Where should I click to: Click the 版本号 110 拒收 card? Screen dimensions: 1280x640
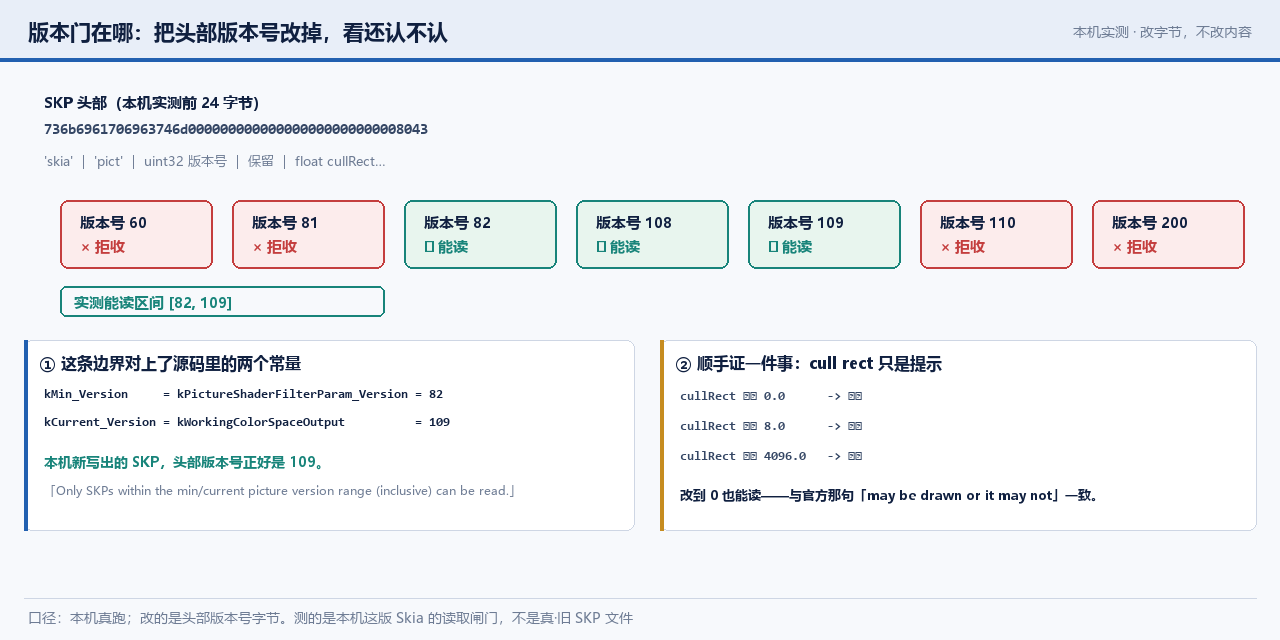point(996,235)
